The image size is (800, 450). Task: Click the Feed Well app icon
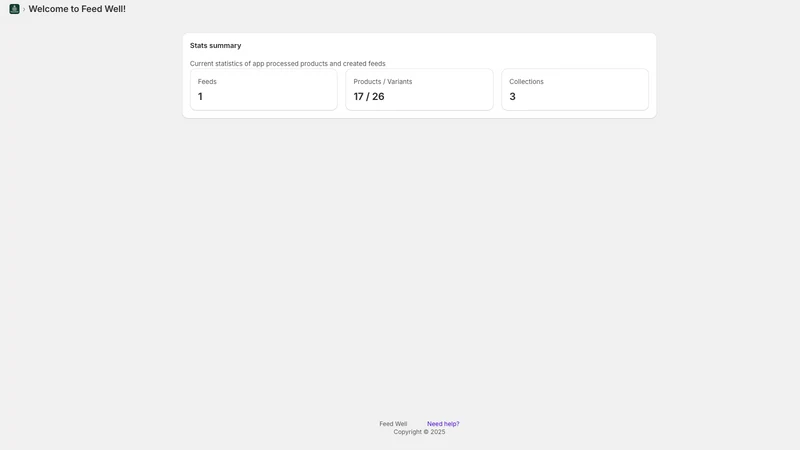coord(14,9)
